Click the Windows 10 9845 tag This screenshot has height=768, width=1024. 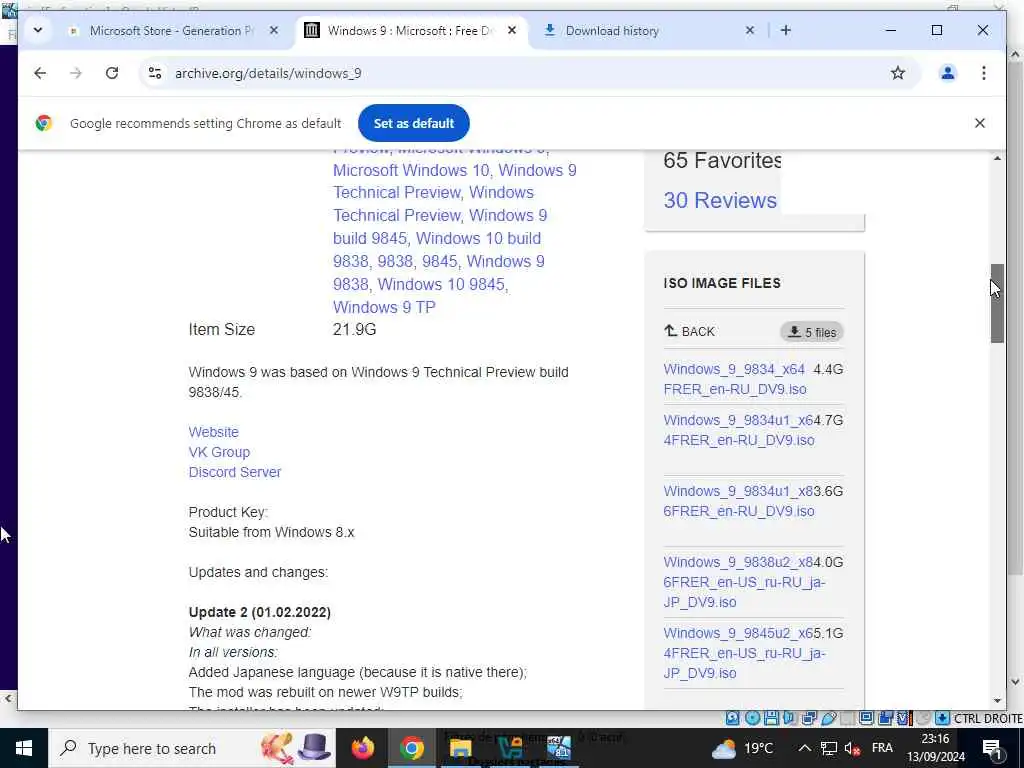[441, 284]
